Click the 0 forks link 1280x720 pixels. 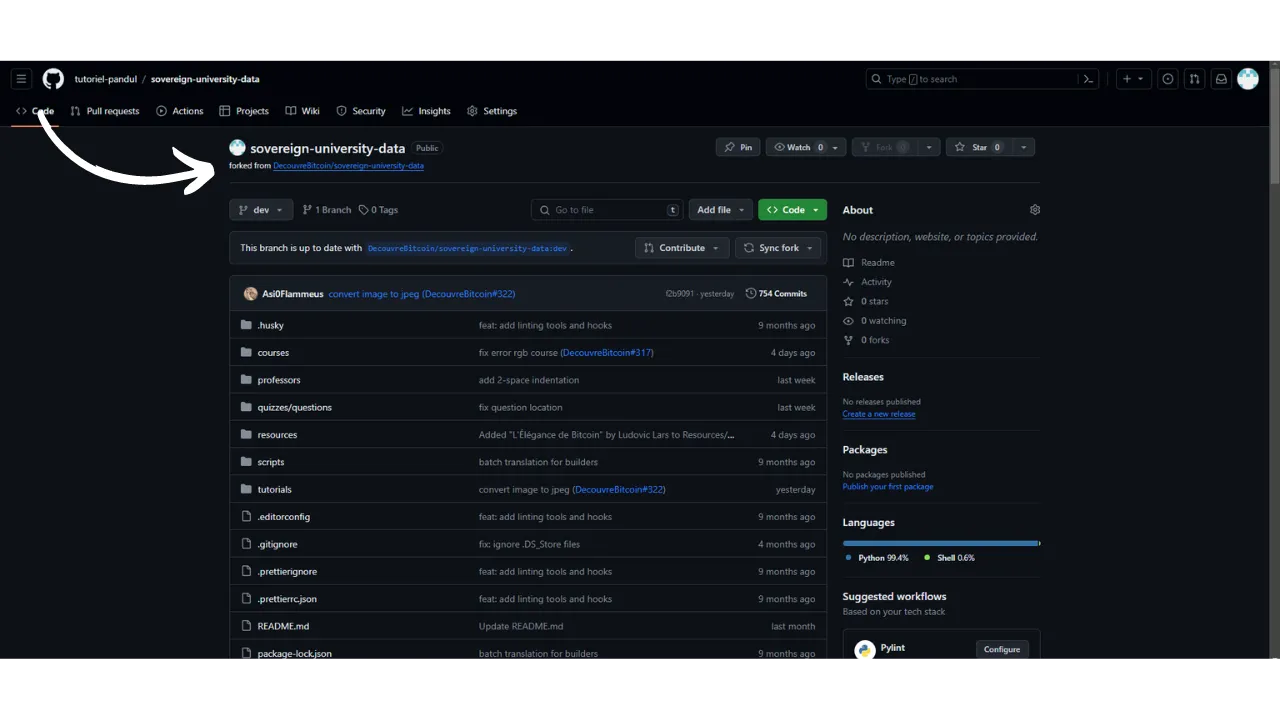[x=866, y=340]
